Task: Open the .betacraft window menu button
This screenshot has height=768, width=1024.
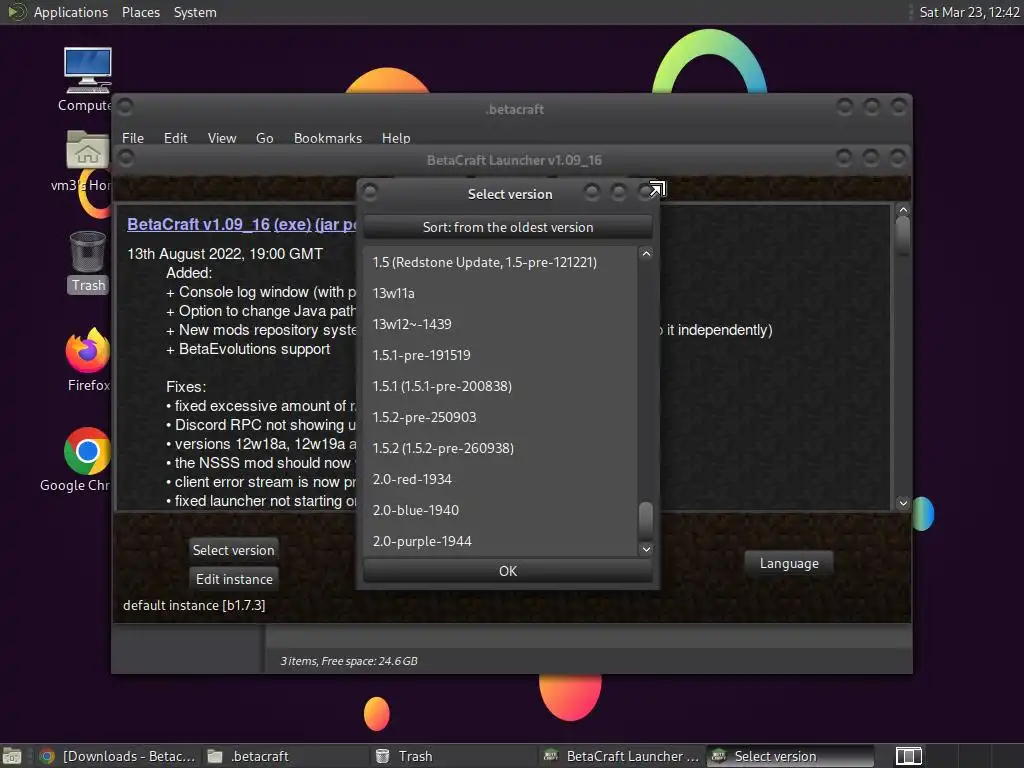Action: pyautogui.click(x=125, y=106)
